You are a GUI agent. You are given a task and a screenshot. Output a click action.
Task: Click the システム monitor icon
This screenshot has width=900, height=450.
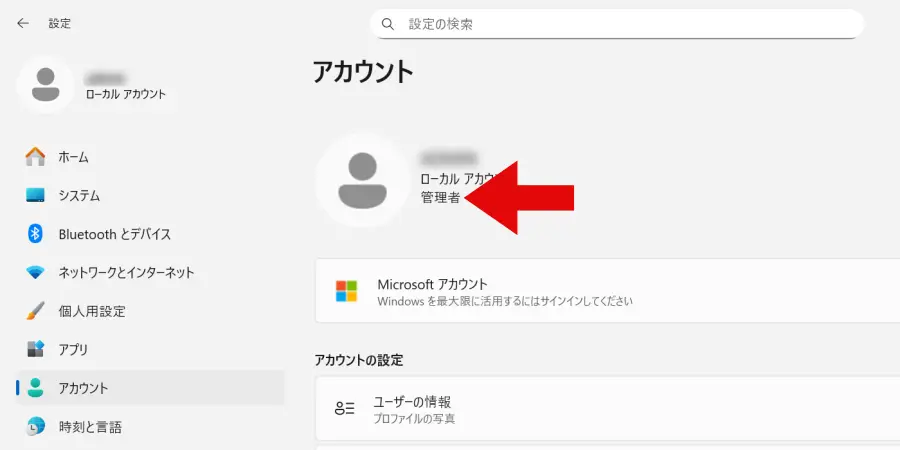(35, 195)
